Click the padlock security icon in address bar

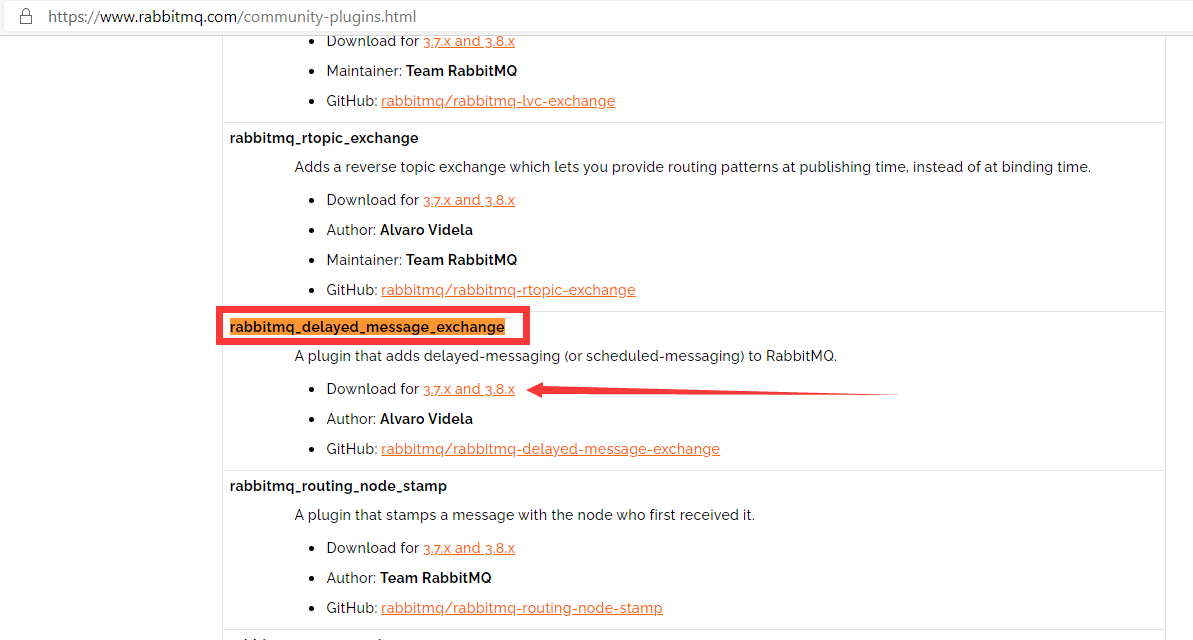point(25,16)
